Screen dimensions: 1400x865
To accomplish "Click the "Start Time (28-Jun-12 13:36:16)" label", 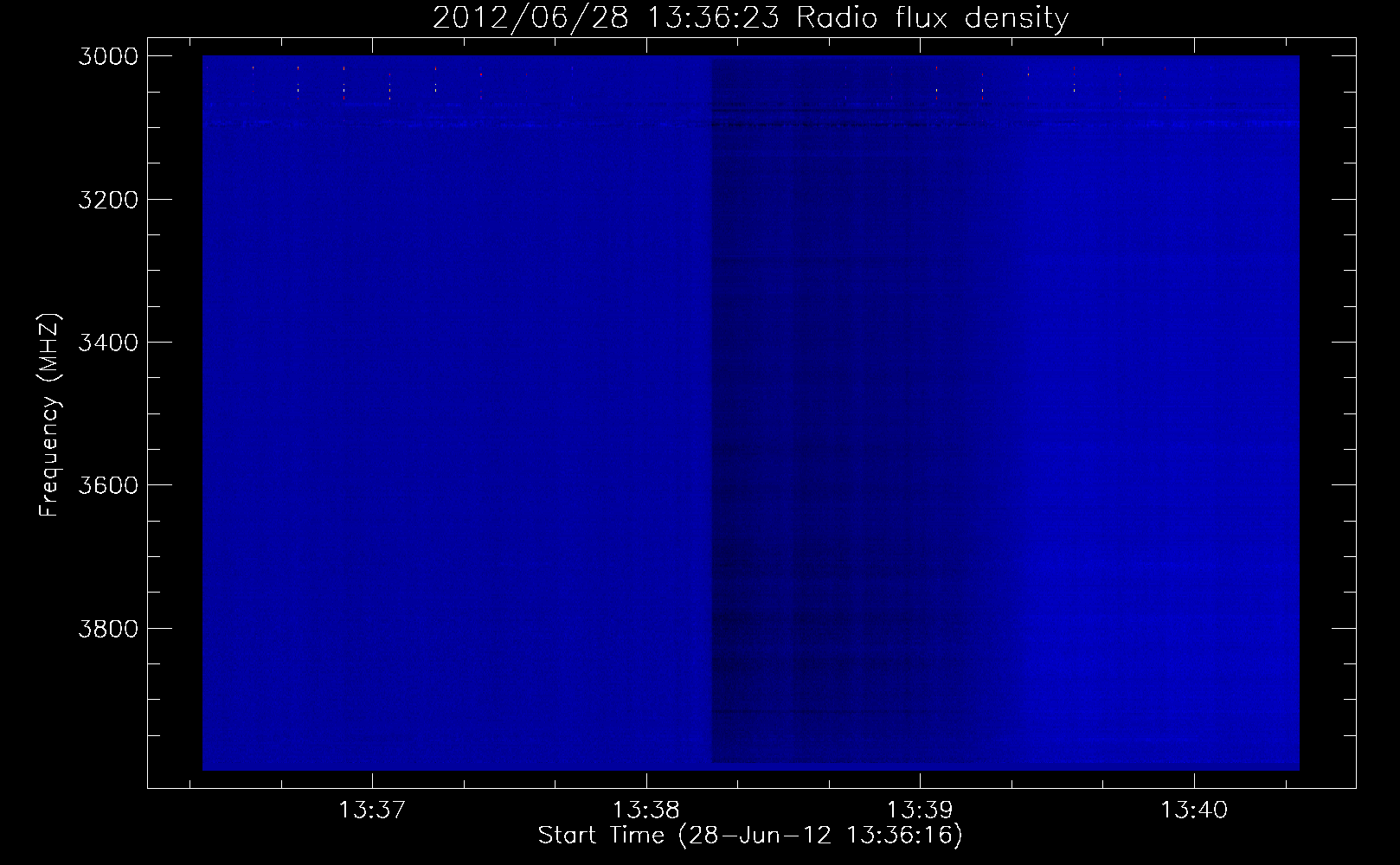I will (x=750, y=836).
